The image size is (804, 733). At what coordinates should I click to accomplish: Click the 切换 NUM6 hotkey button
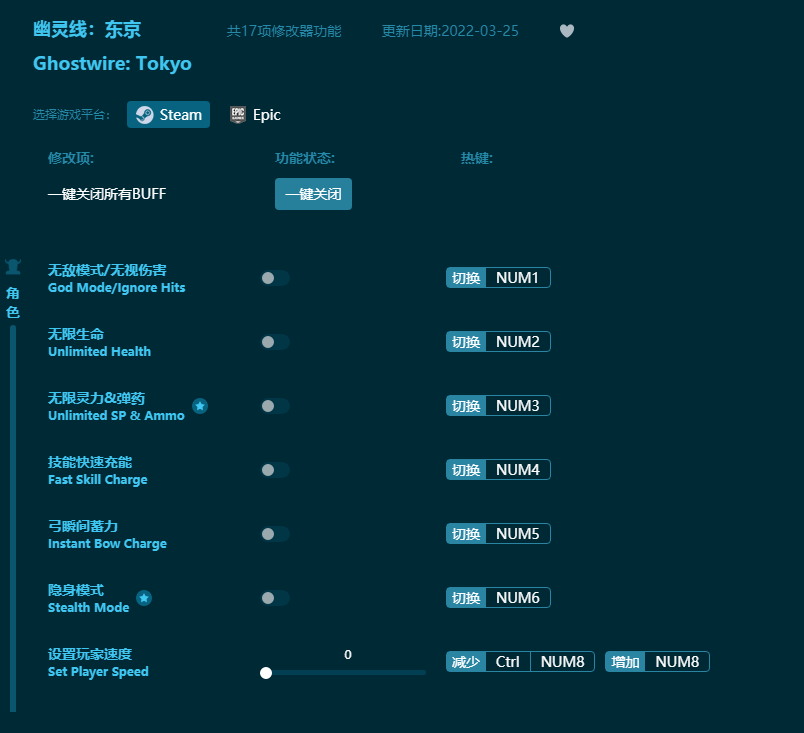pos(498,598)
